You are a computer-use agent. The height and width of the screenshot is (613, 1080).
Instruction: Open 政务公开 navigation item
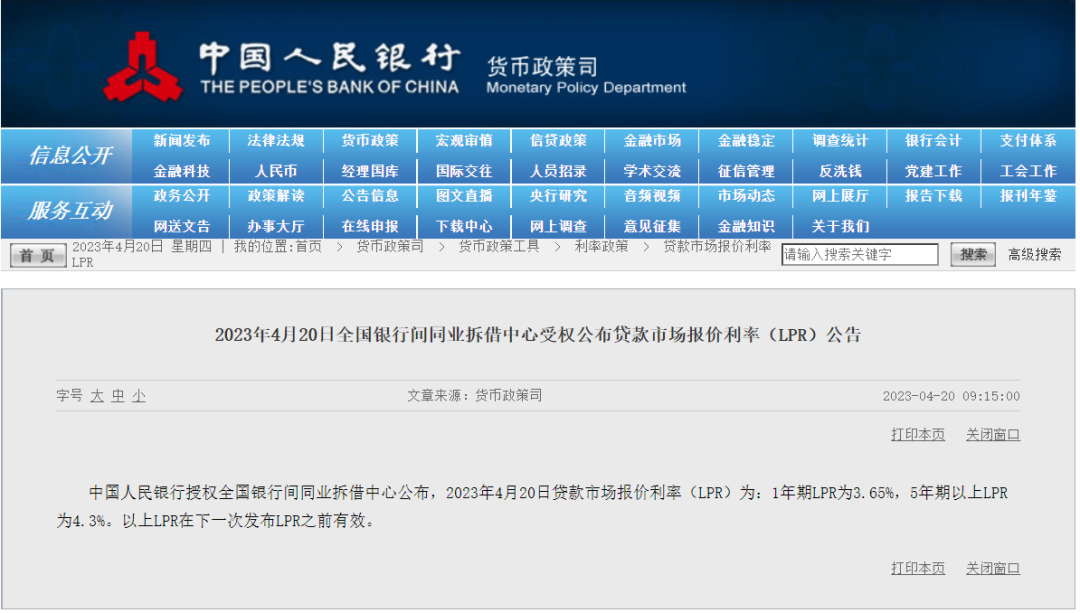[182, 196]
